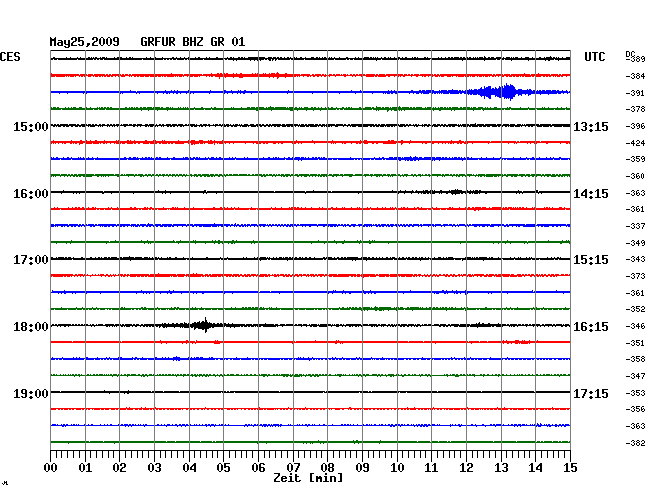The height and width of the screenshot is (494, 650).
Task: Select the 16:00 local time label
Action: tap(31, 194)
